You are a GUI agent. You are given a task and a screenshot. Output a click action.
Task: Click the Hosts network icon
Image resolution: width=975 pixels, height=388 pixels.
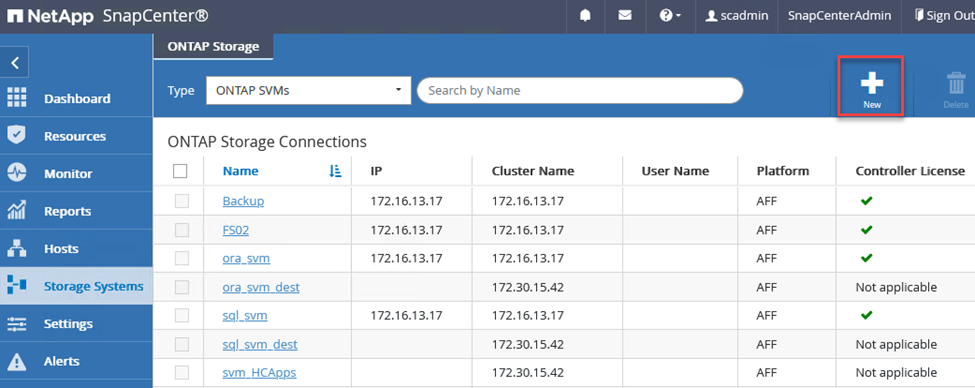[17, 248]
